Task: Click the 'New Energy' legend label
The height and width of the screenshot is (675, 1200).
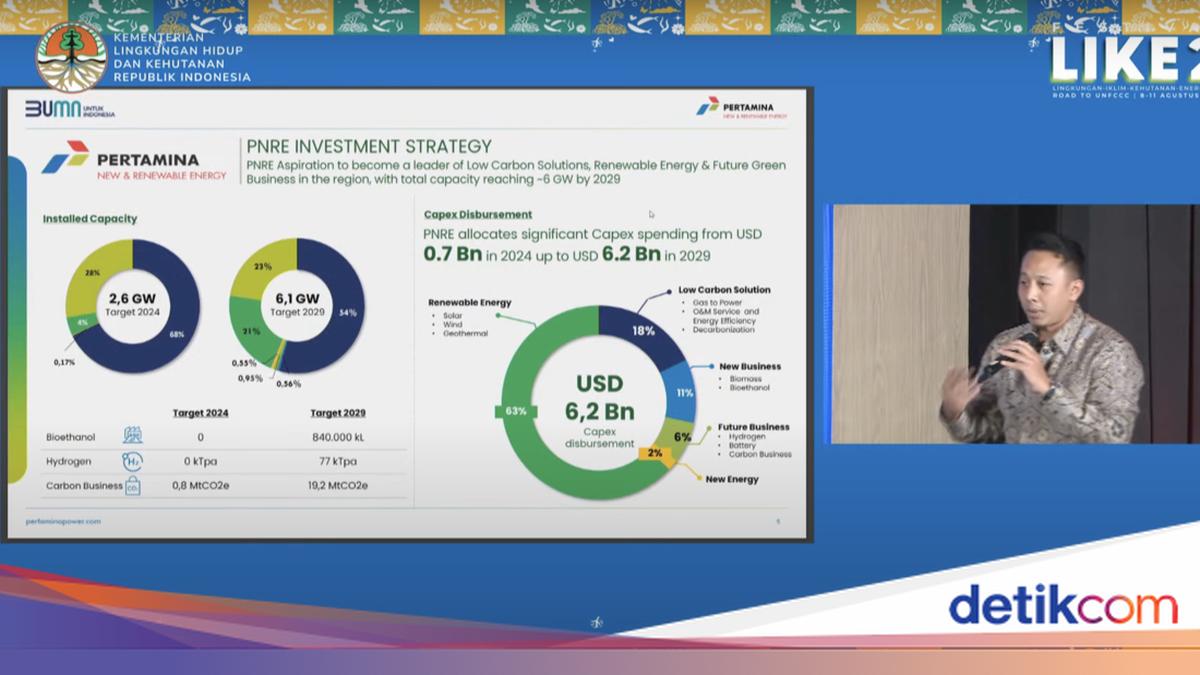Action: coord(732,479)
